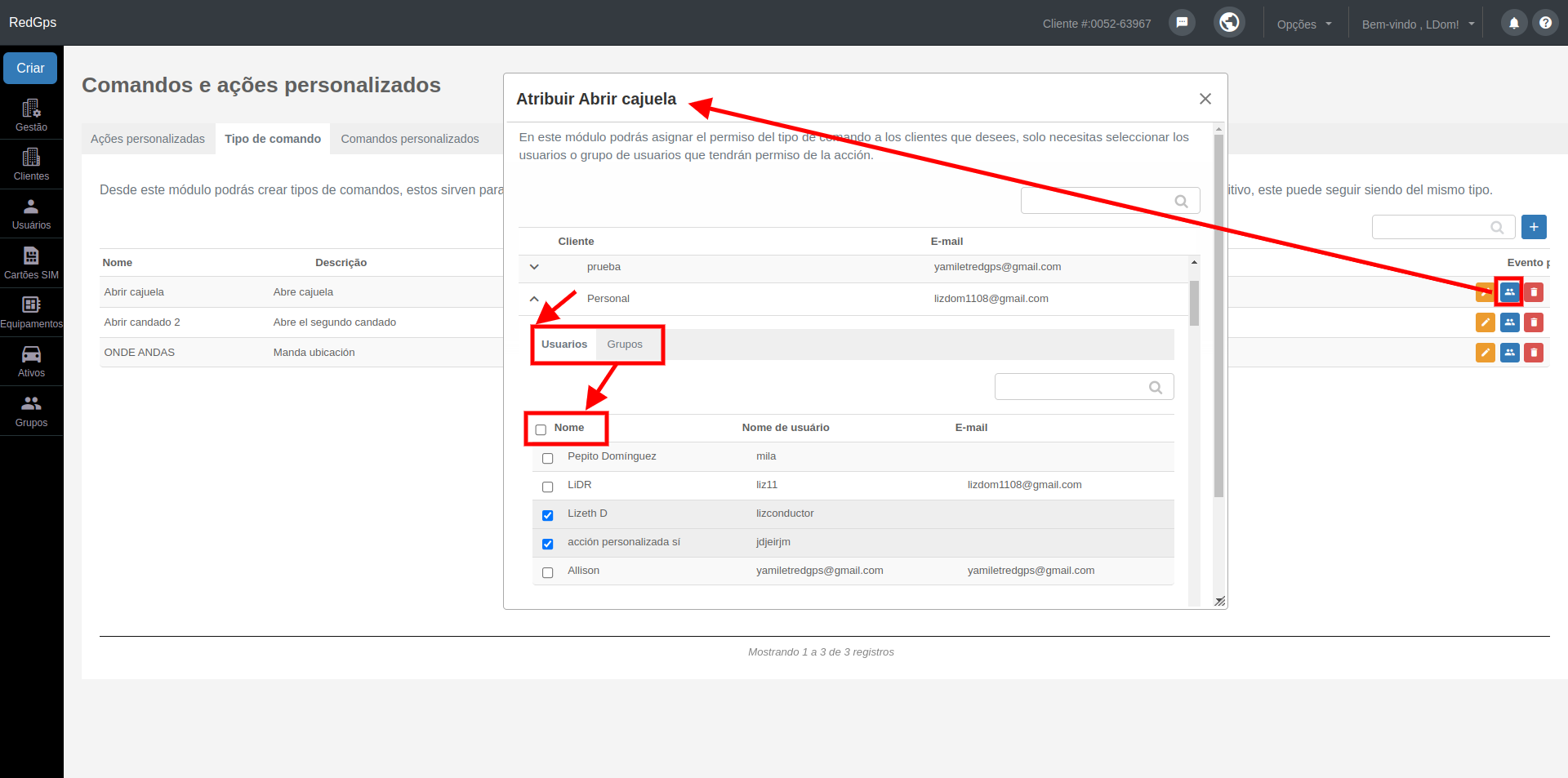Viewport: 1568px width, 778px height.
Task: Open the Bem-vindo, LDom! user dropdown
Action: (x=1418, y=24)
